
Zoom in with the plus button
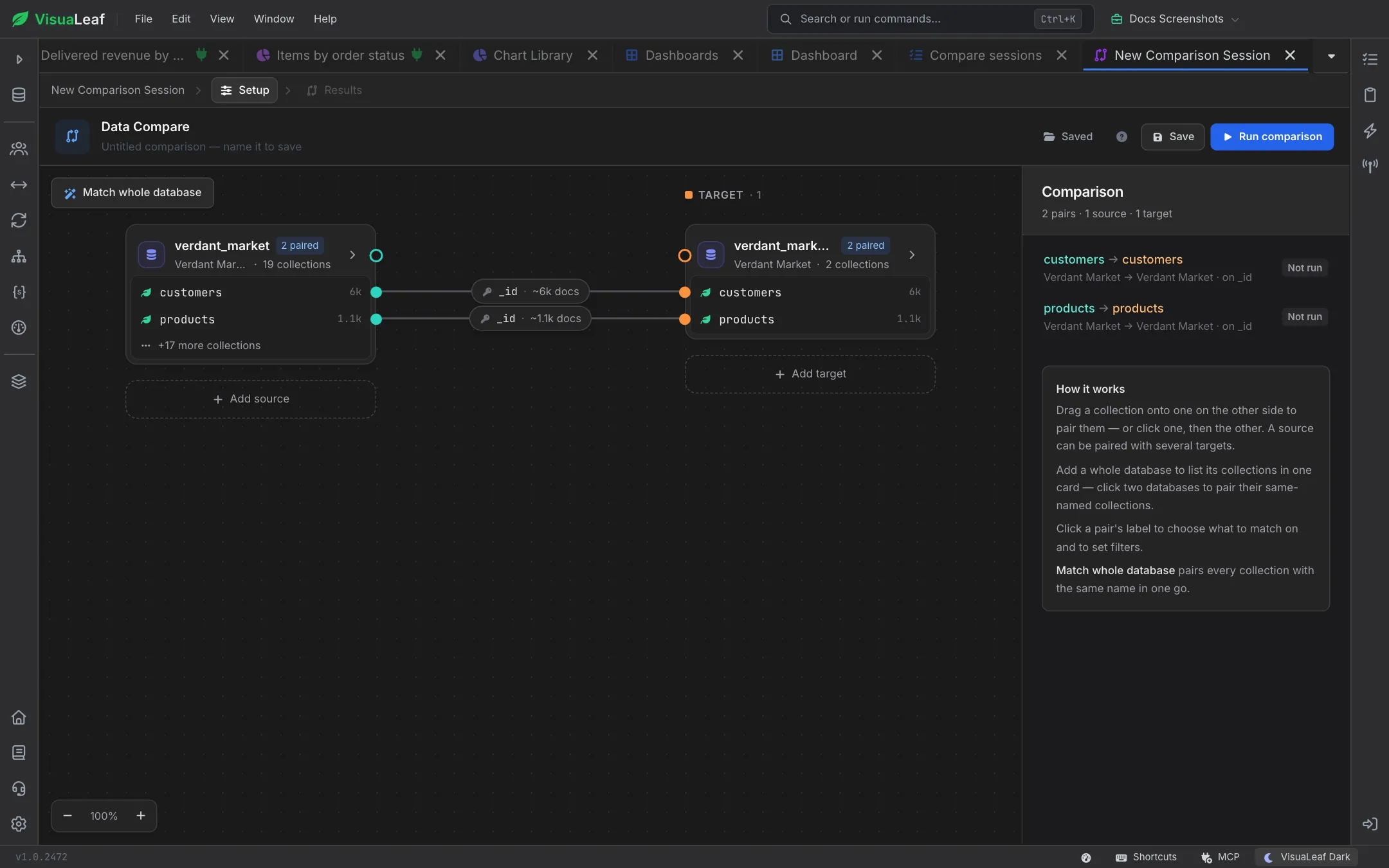141,816
